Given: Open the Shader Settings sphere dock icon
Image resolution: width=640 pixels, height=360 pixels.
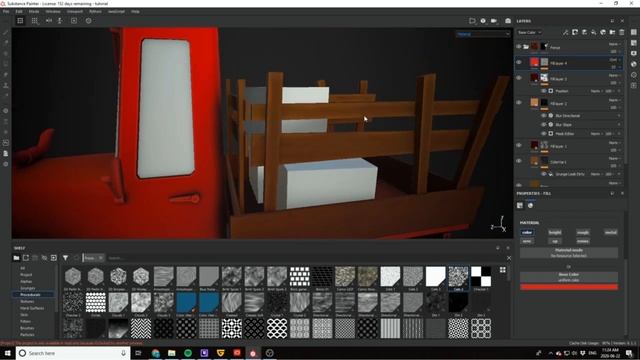Looking at the screenshot, I should tap(634, 64).
